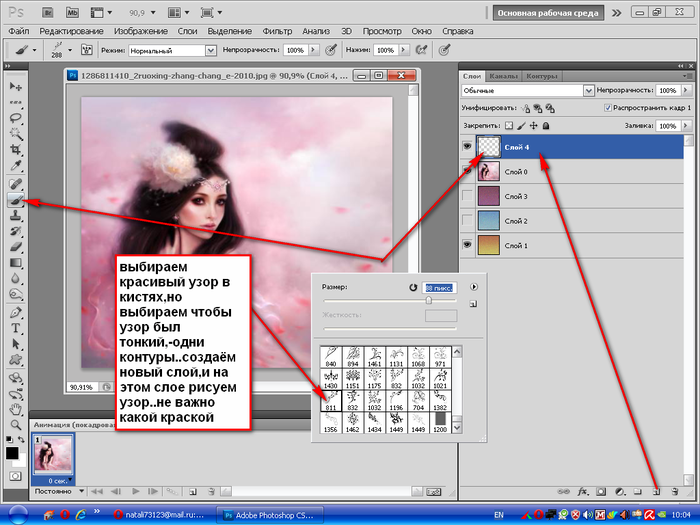Expand layer Заливка arrow
This screenshot has height=525, width=700.
point(686,126)
